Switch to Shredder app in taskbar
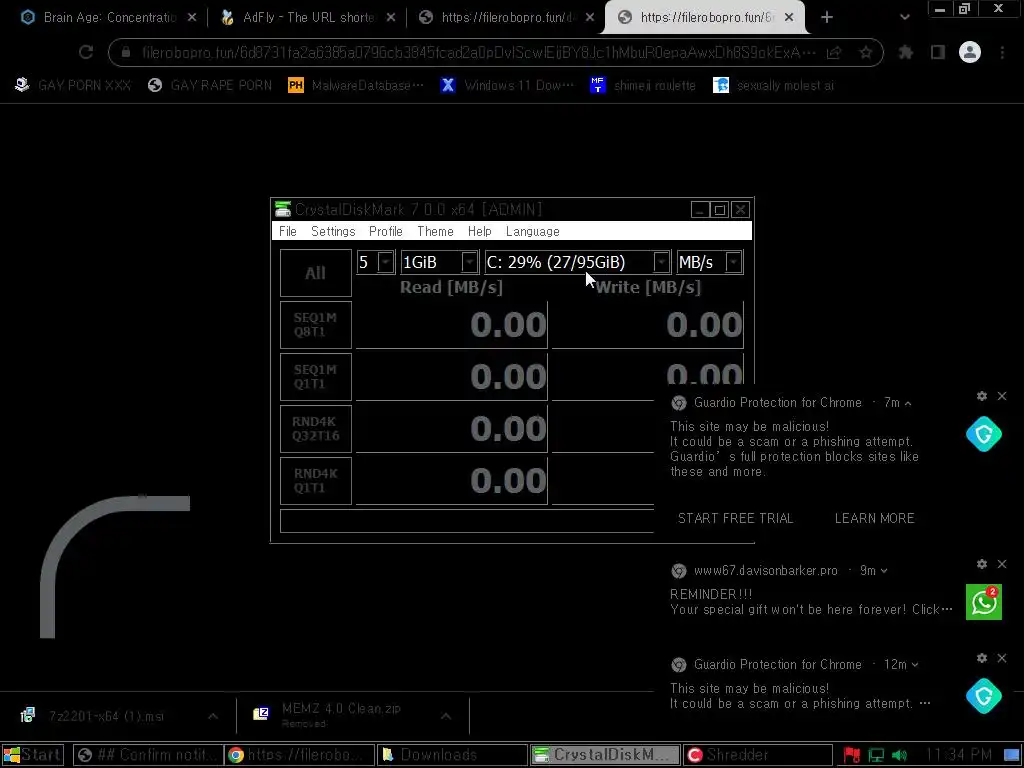The width and height of the screenshot is (1024, 768). pos(758,755)
